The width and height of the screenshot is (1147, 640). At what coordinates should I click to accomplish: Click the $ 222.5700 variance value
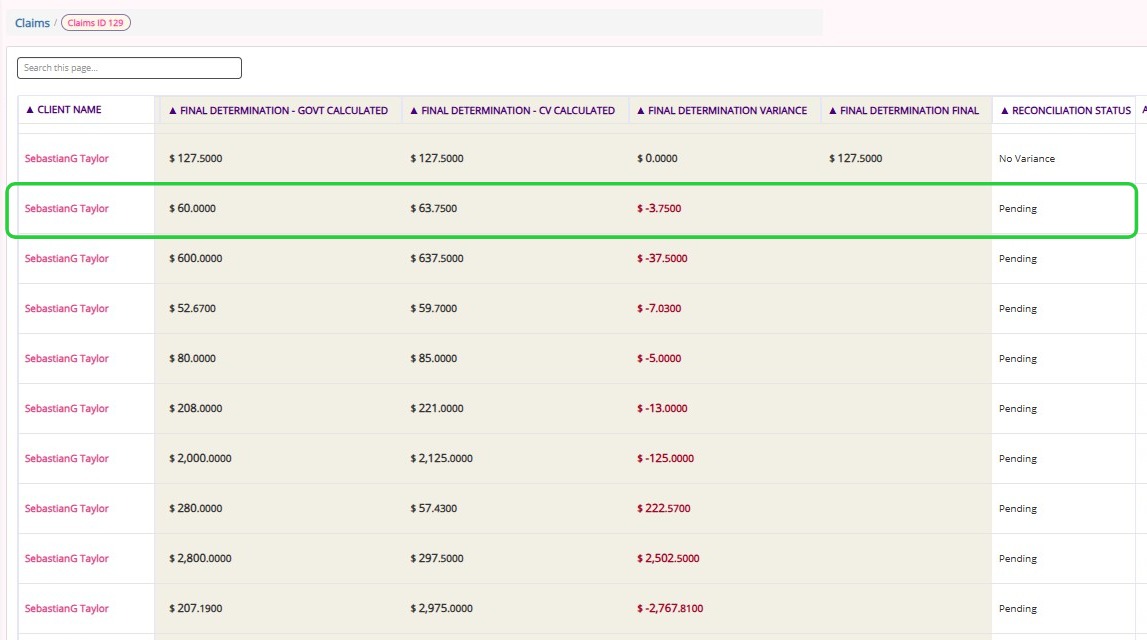663,508
